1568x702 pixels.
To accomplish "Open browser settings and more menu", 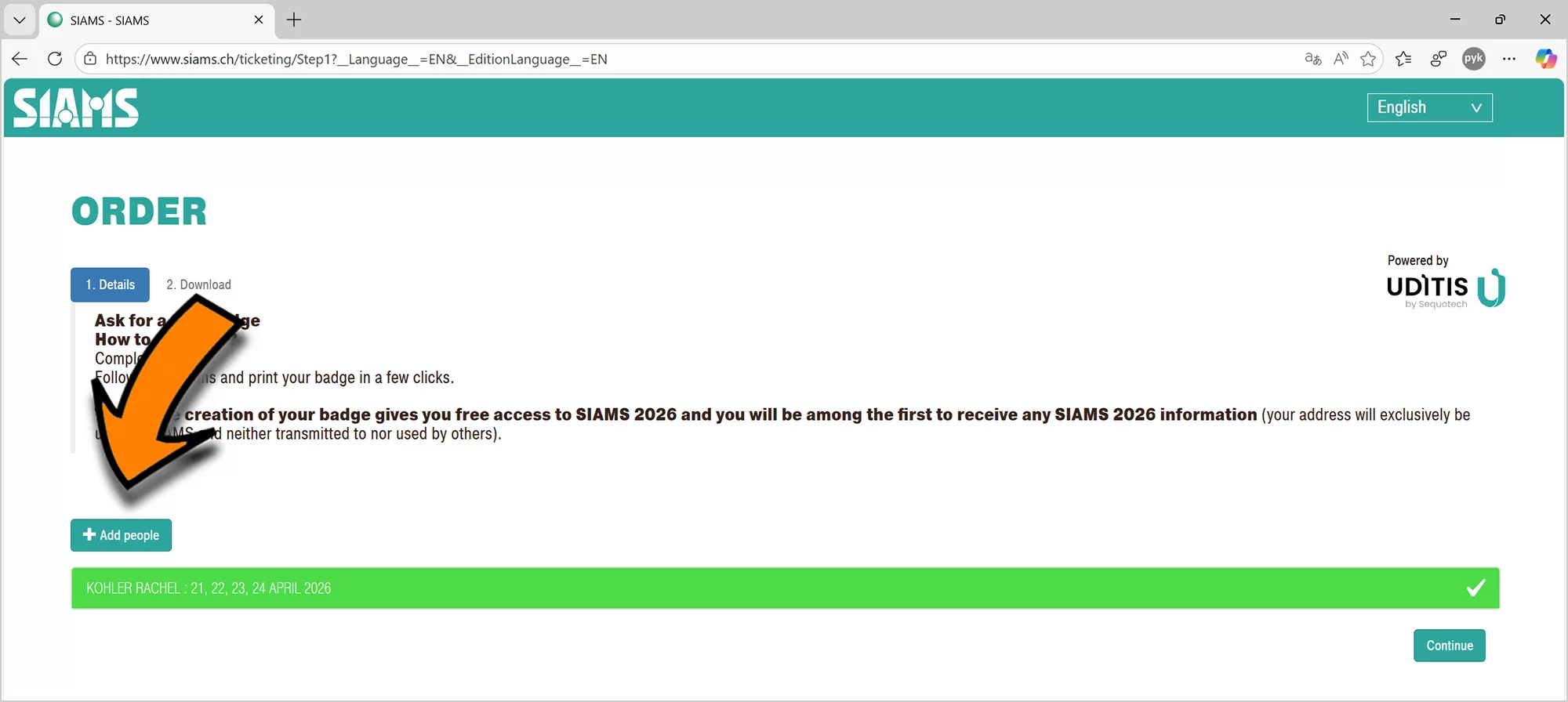I will click(1509, 59).
